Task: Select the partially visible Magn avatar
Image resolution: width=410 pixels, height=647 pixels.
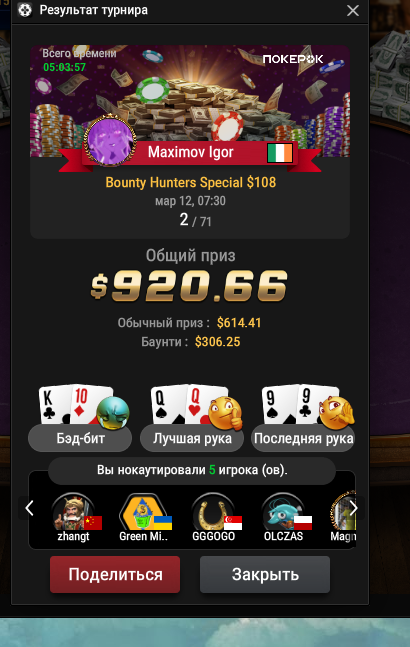Action: coord(342,512)
